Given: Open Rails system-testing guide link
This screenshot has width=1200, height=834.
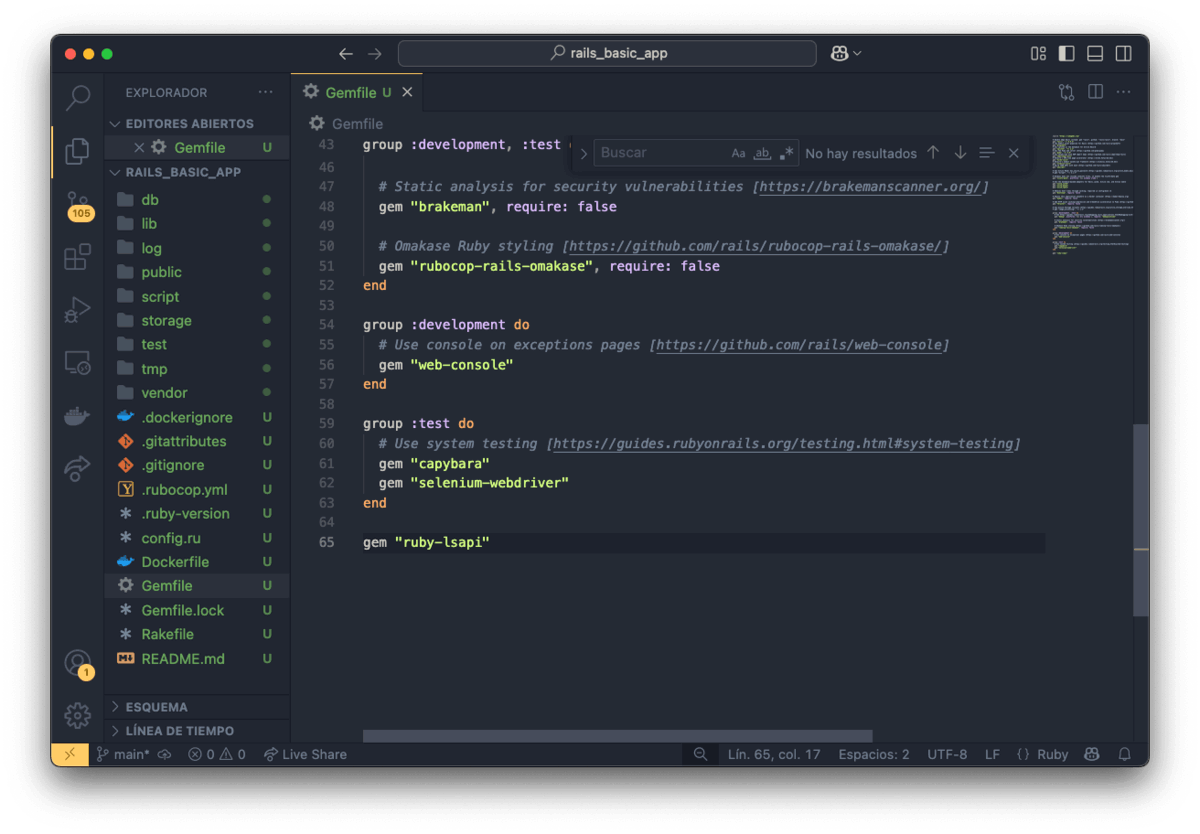Looking at the screenshot, I should coord(783,444).
